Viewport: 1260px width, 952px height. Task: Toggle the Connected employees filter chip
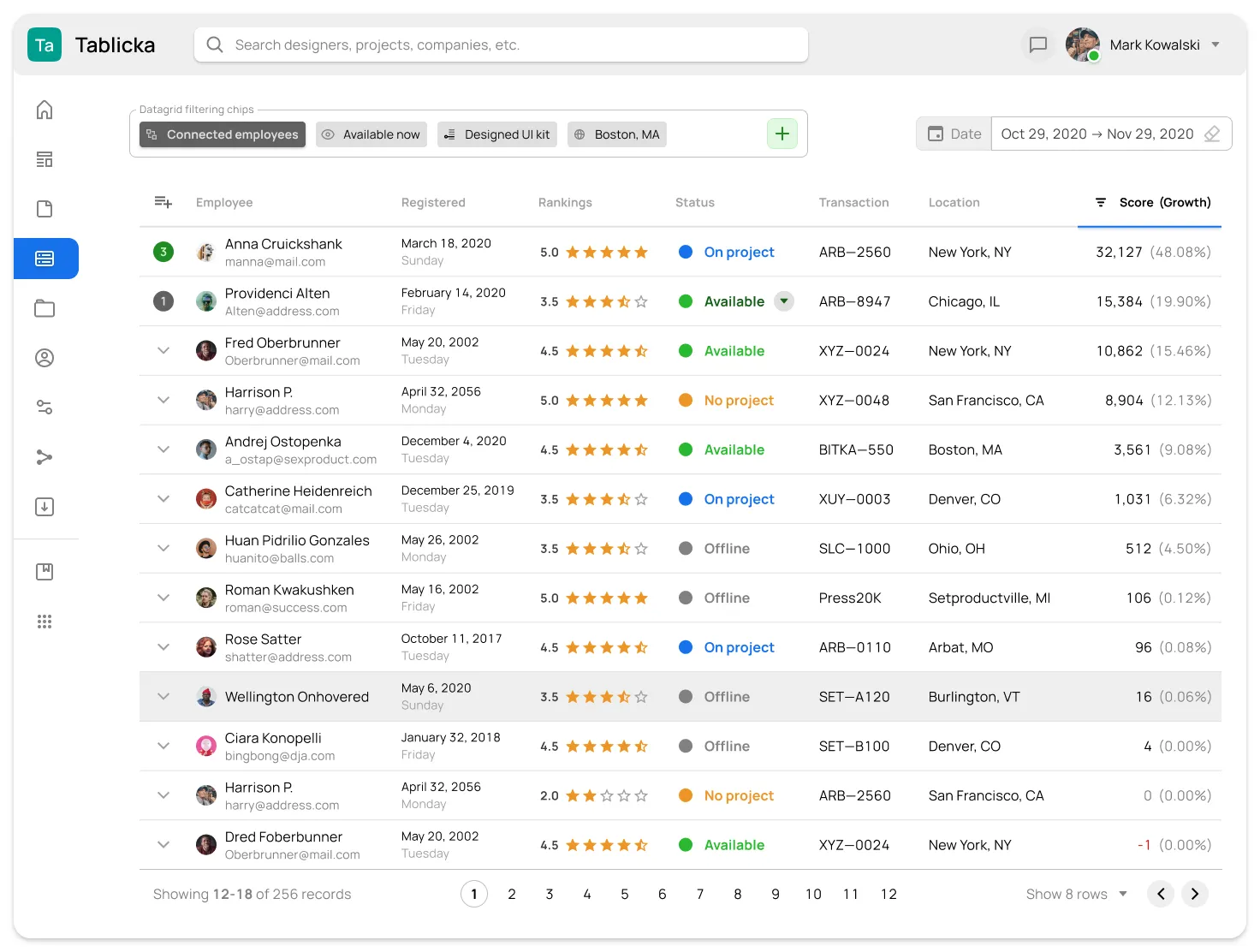pos(223,134)
